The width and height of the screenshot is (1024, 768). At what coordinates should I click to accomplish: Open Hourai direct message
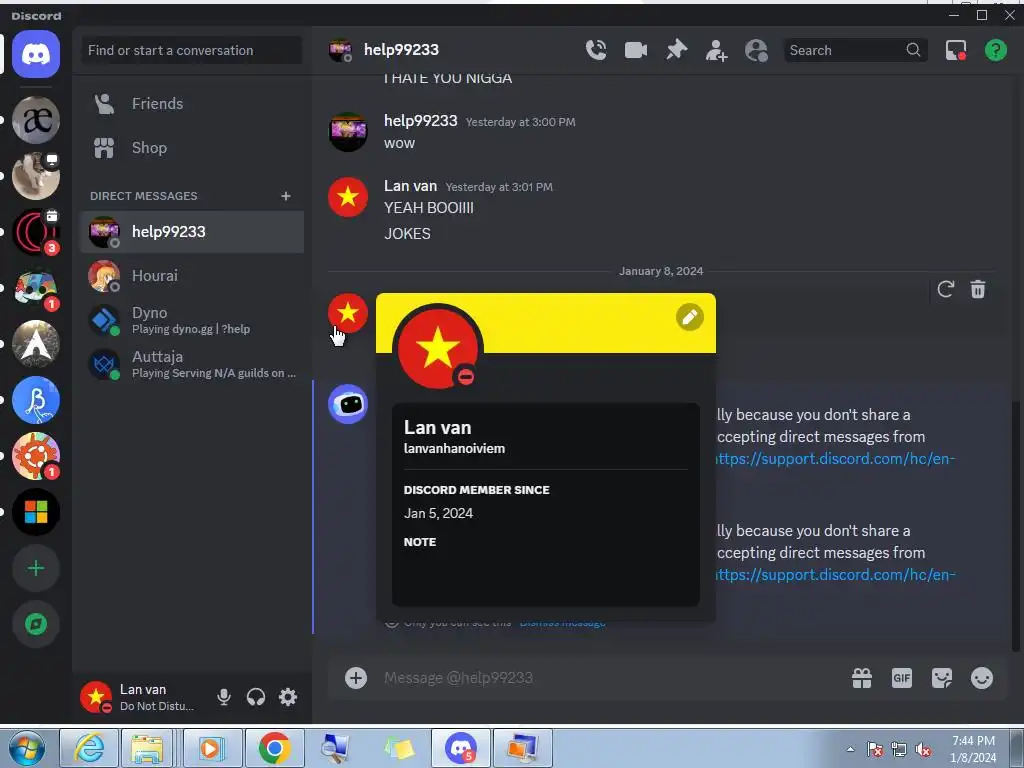click(191, 276)
